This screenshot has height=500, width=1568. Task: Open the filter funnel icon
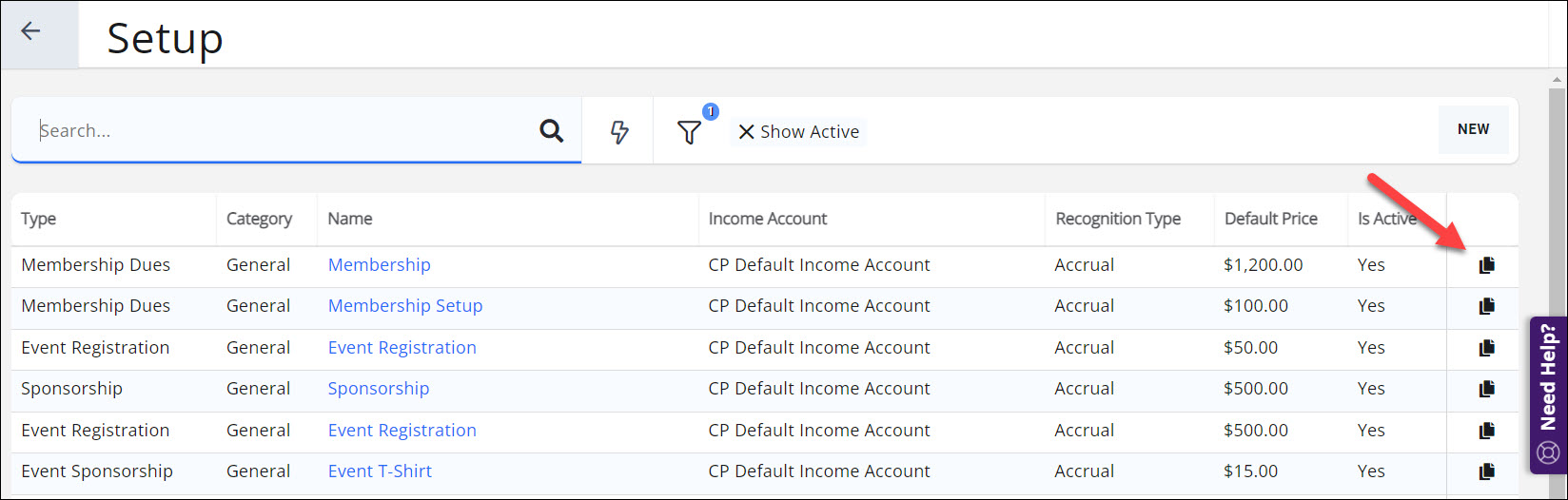click(x=689, y=132)
